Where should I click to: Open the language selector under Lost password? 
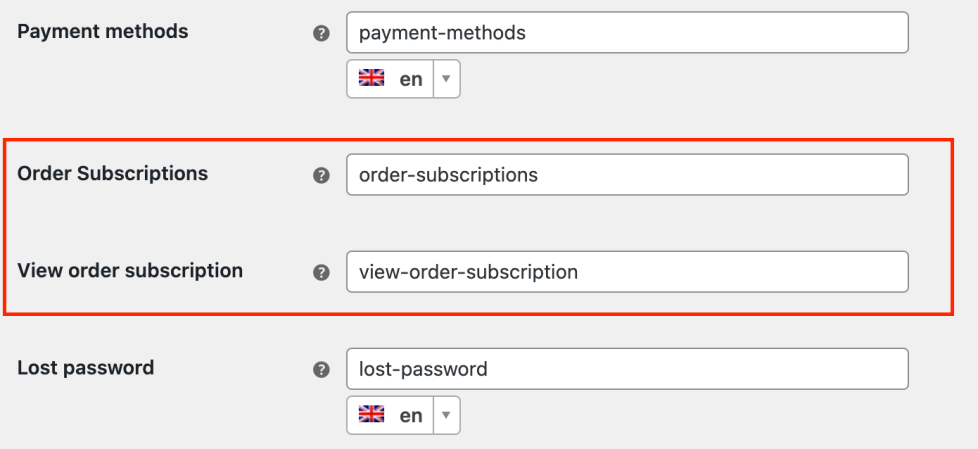(x=403, y=416)
